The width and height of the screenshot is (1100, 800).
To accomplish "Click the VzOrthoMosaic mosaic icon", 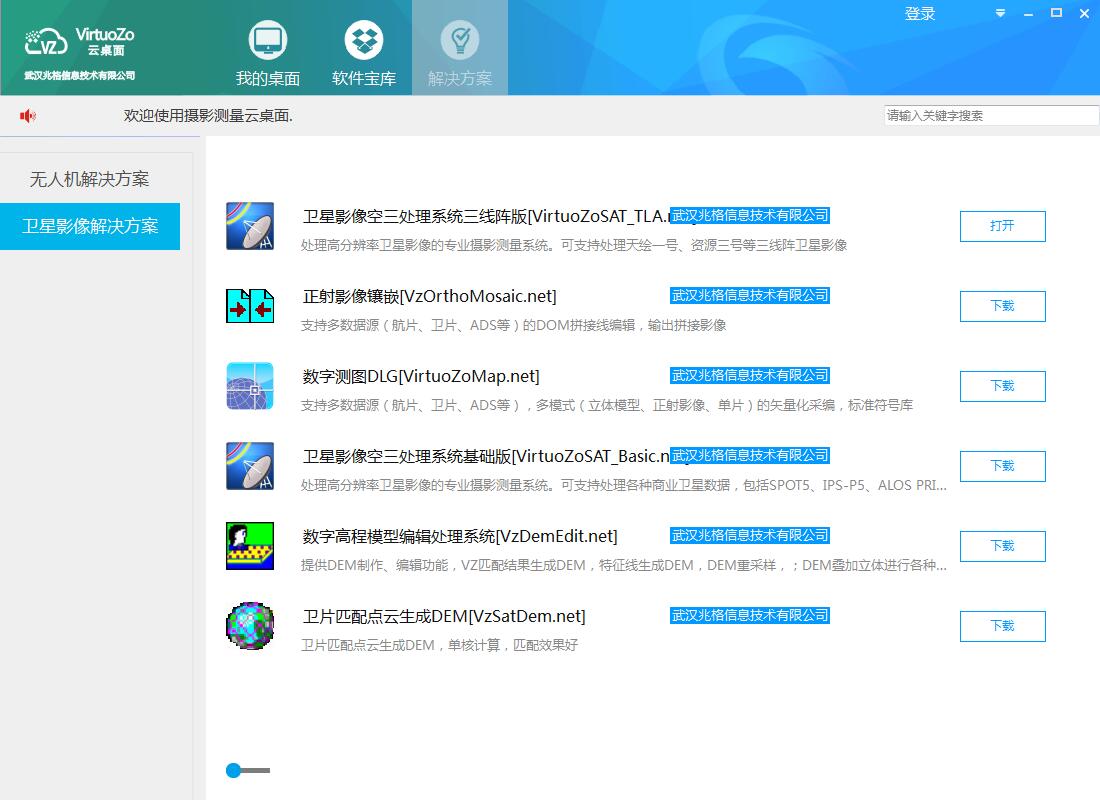I will click(250, 306).
